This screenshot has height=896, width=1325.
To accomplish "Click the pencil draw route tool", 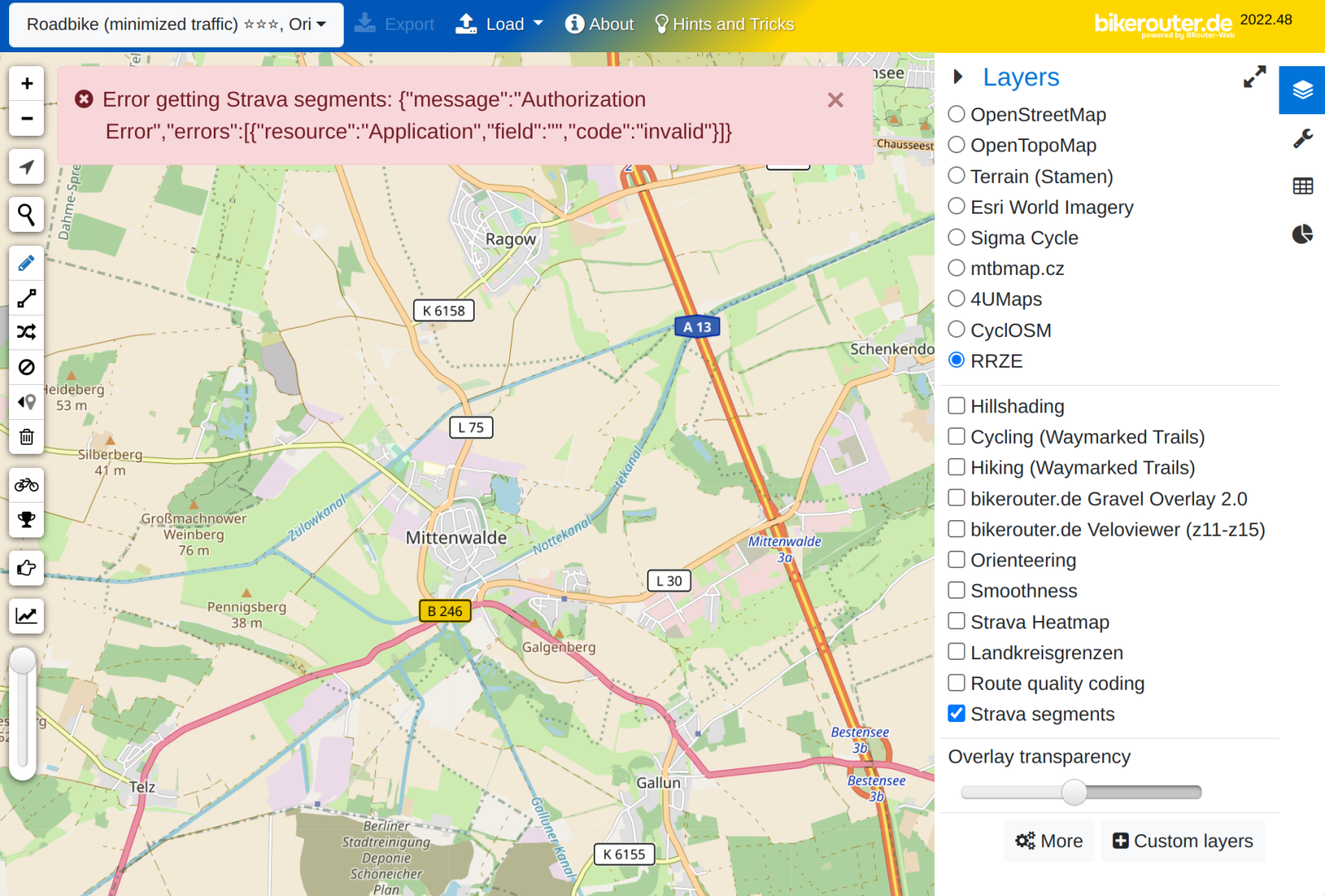I will (26, 263).
